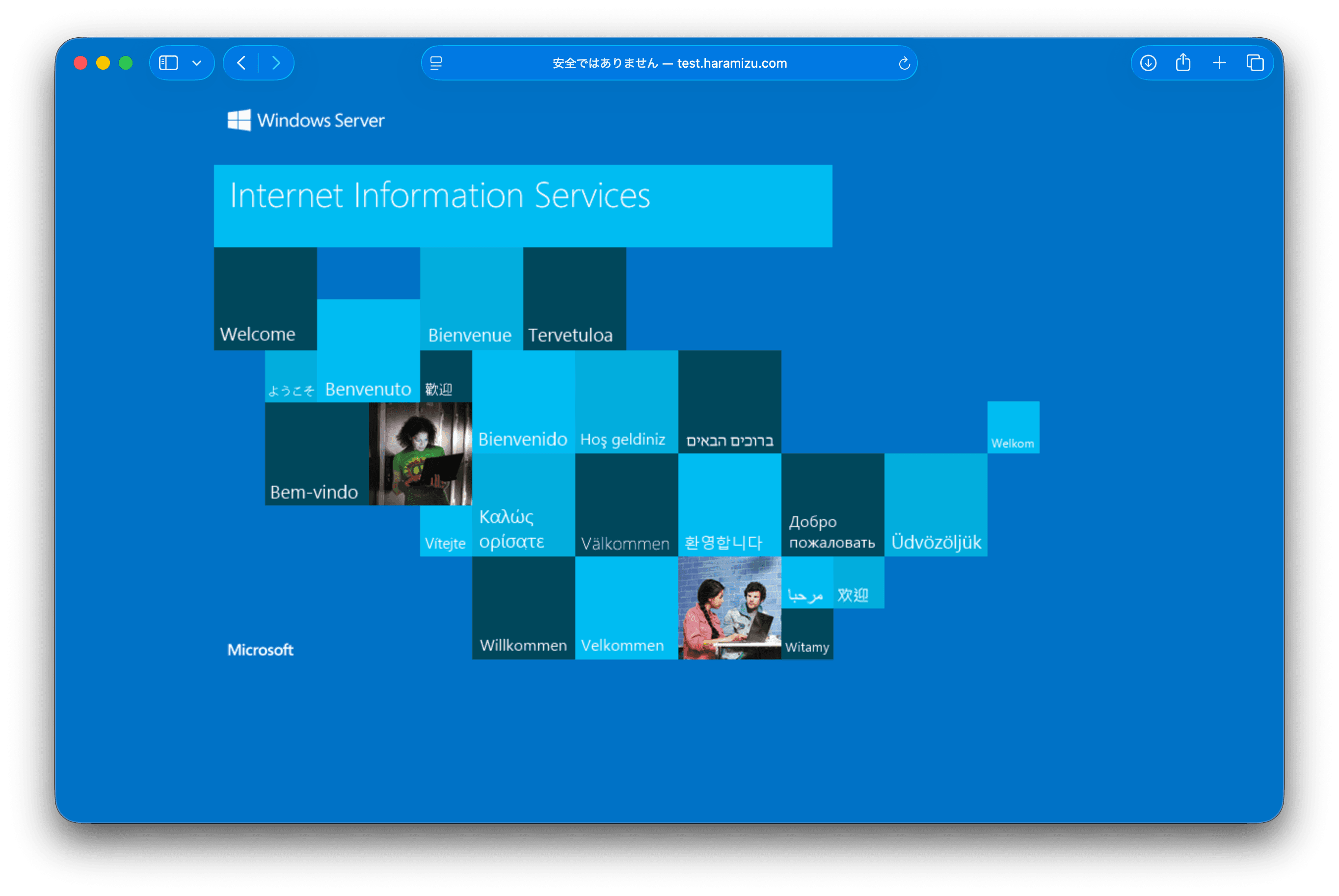Click the Windows Server logo
This screenshot has height=896, width=1339.
pos(306,120)
